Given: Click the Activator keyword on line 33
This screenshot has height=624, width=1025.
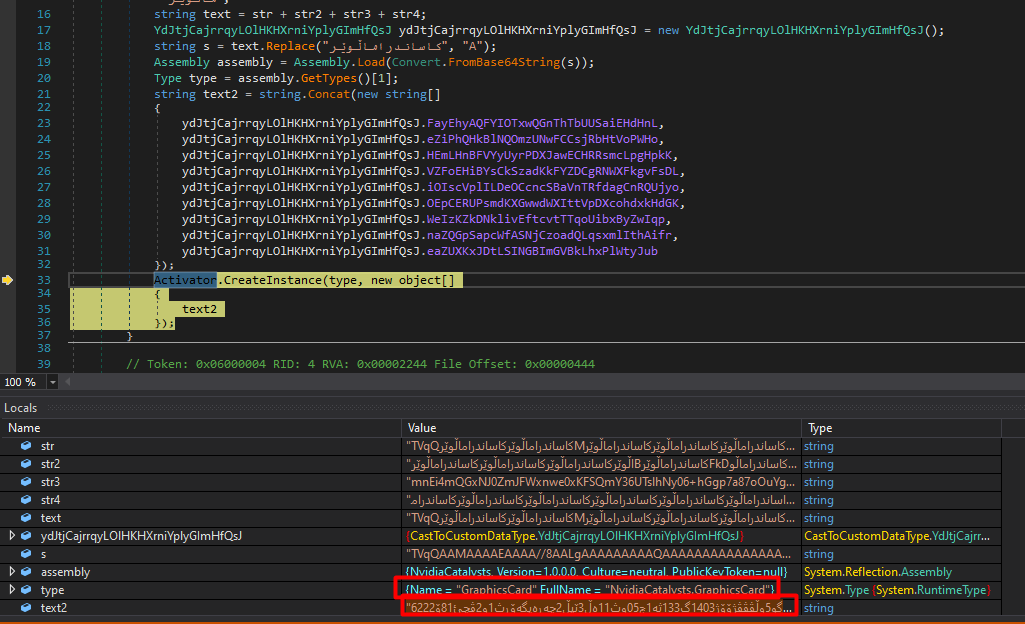Looking at the screenshot, I should coord(185,280).
